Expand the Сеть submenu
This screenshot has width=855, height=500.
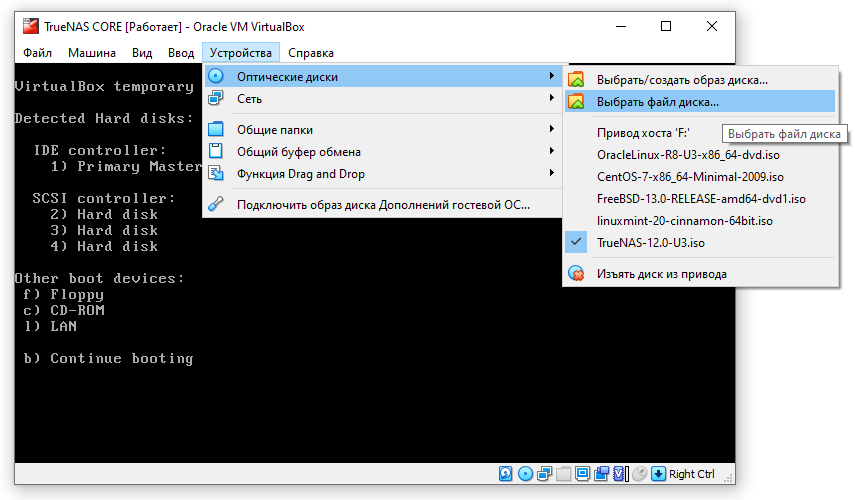click(x=383, y=99)
